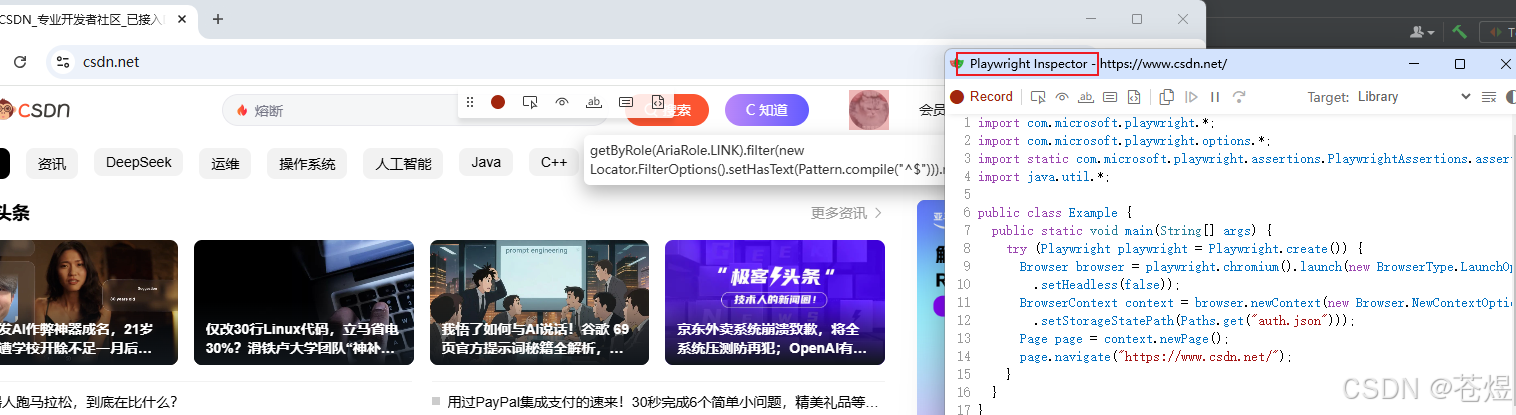Click green hammer build icon in background IDE
The height and width of the screenshot is (415, 1516).
click(1459, 32)
